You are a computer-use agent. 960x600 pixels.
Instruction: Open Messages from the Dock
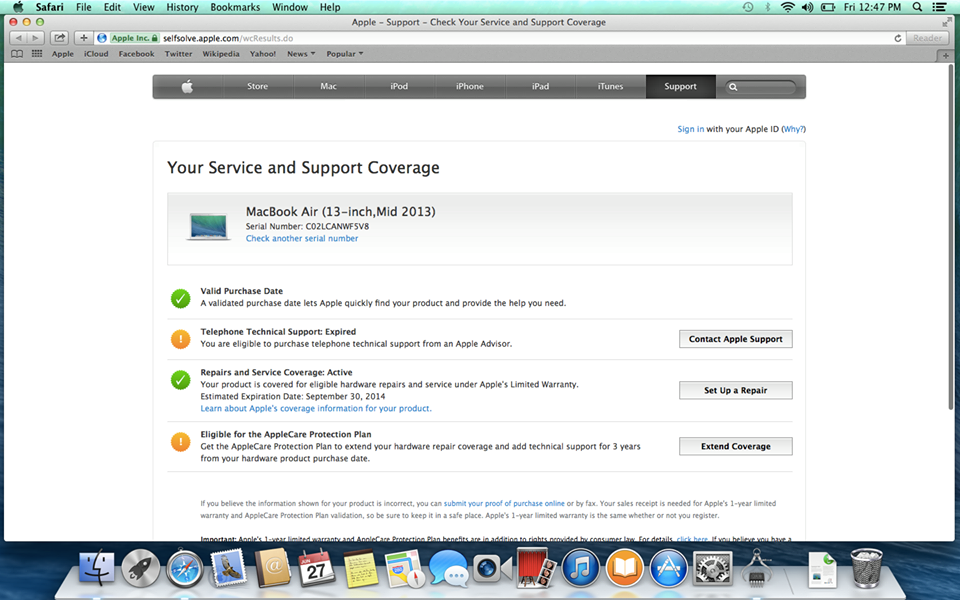(448, 568)
